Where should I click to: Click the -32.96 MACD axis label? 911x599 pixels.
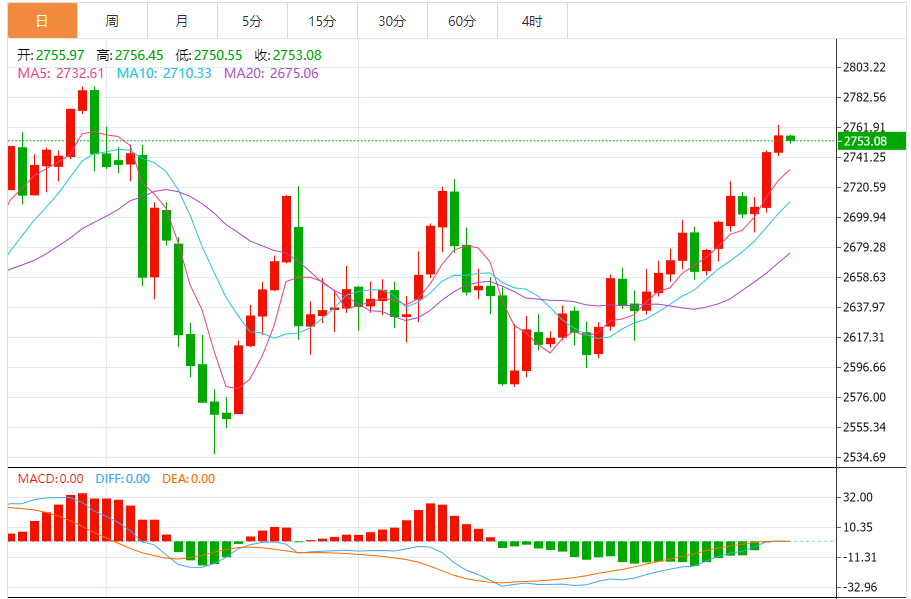[859, 587]
